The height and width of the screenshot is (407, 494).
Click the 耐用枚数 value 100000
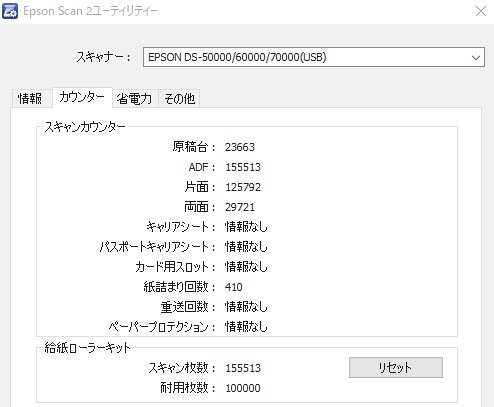tap(243, 388)
